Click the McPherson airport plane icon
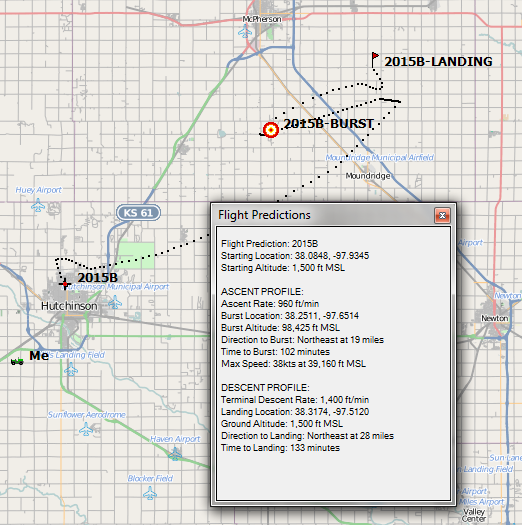Viewport: 522px width, 525px height. point(245,32)
